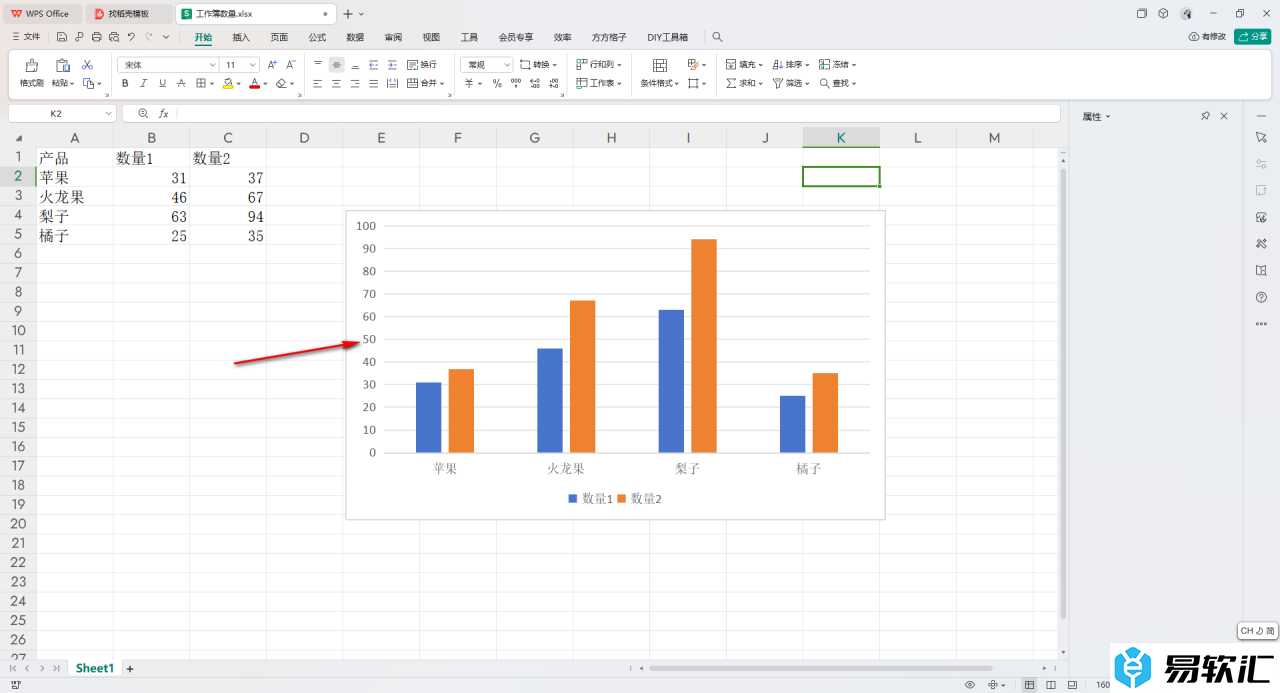Select the Sheet1 worksheet tab
This screenshot has height=693, width=1280.
coord(95,668)
